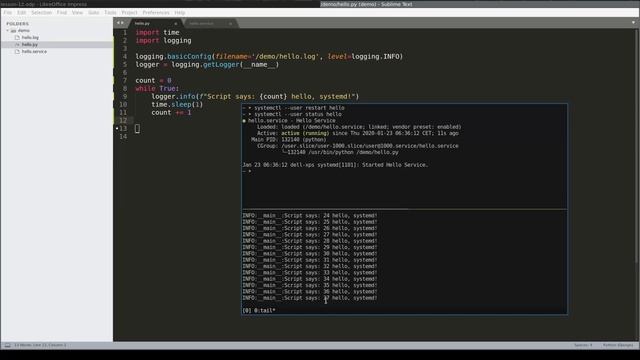Viewport: 640px width, 360px height.
Task: Open the Edit menu
Action: click(21, 13)
